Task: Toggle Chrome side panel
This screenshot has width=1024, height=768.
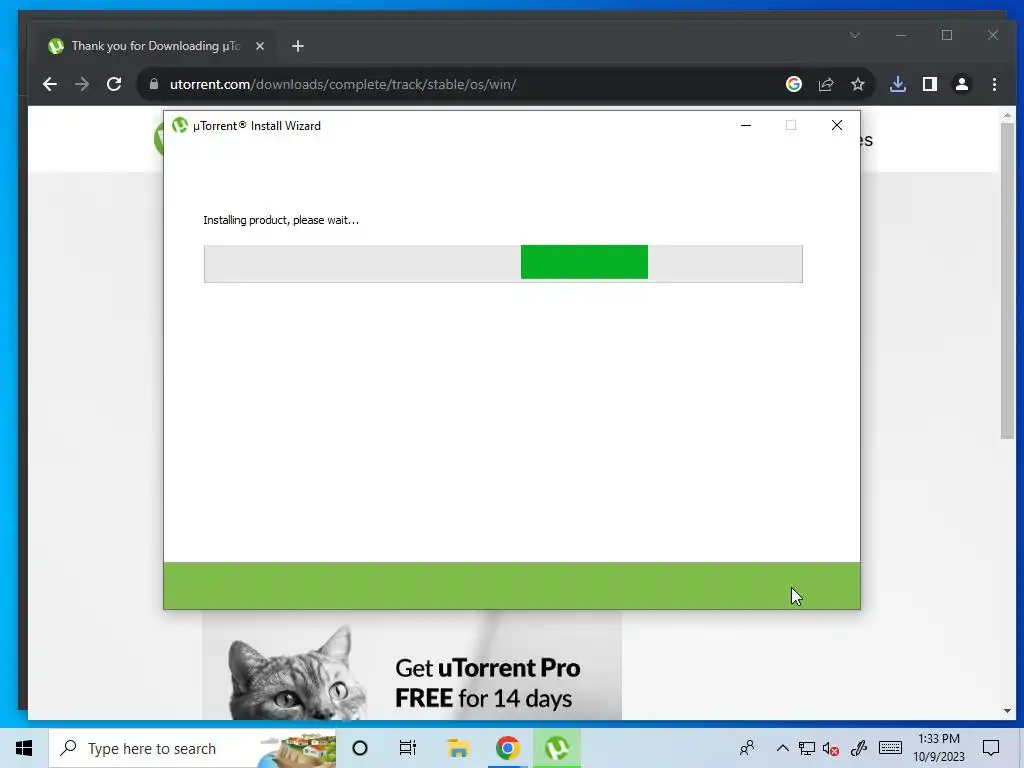Action: coord(930,84)
